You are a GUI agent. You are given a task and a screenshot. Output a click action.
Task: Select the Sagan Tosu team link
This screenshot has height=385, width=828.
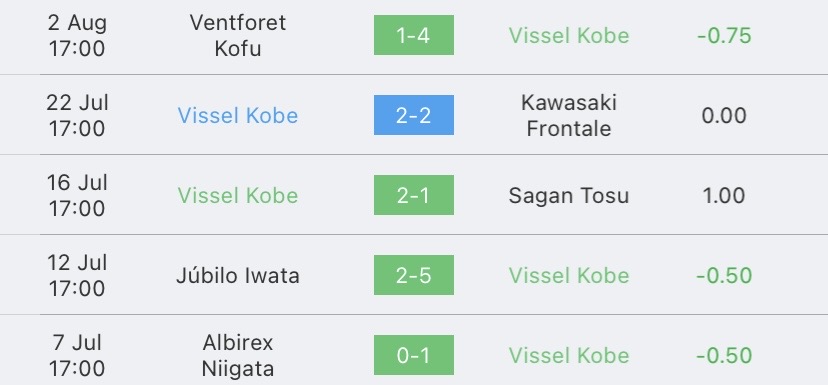[569, 195]
